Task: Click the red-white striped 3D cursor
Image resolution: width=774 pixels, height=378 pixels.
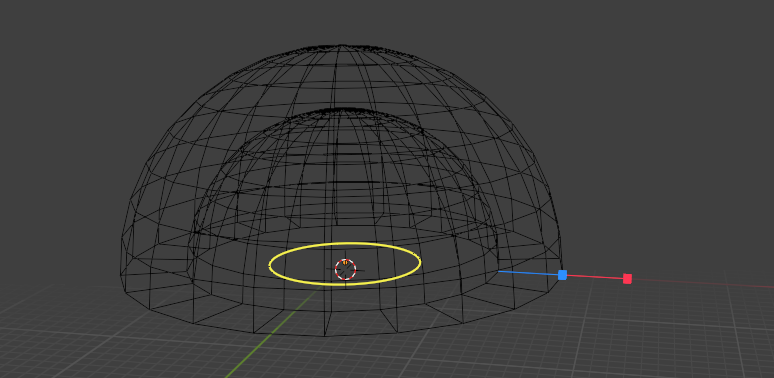Action: click(346, 269)
